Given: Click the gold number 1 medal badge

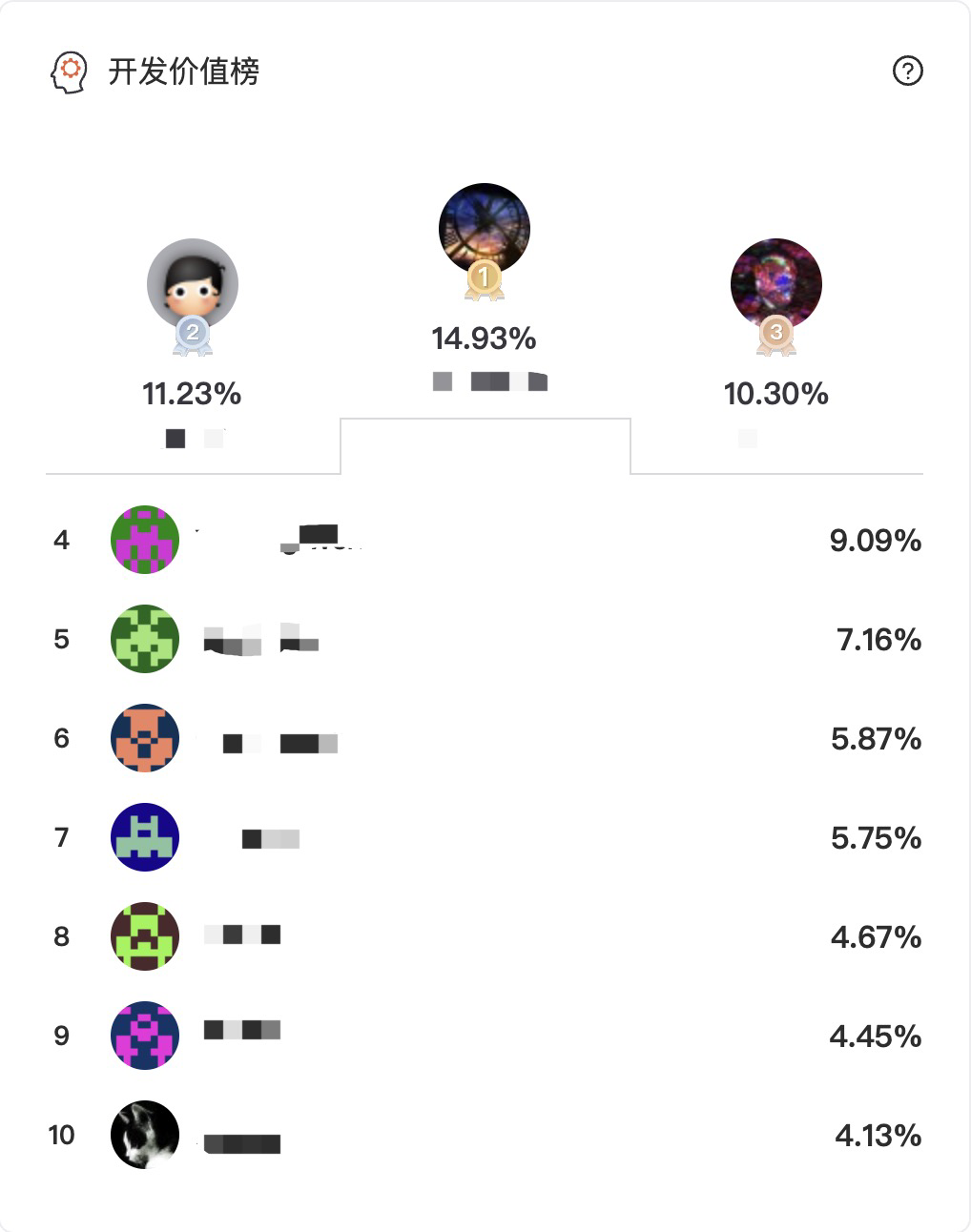Looking at the screenshot, I should [484, 280].
